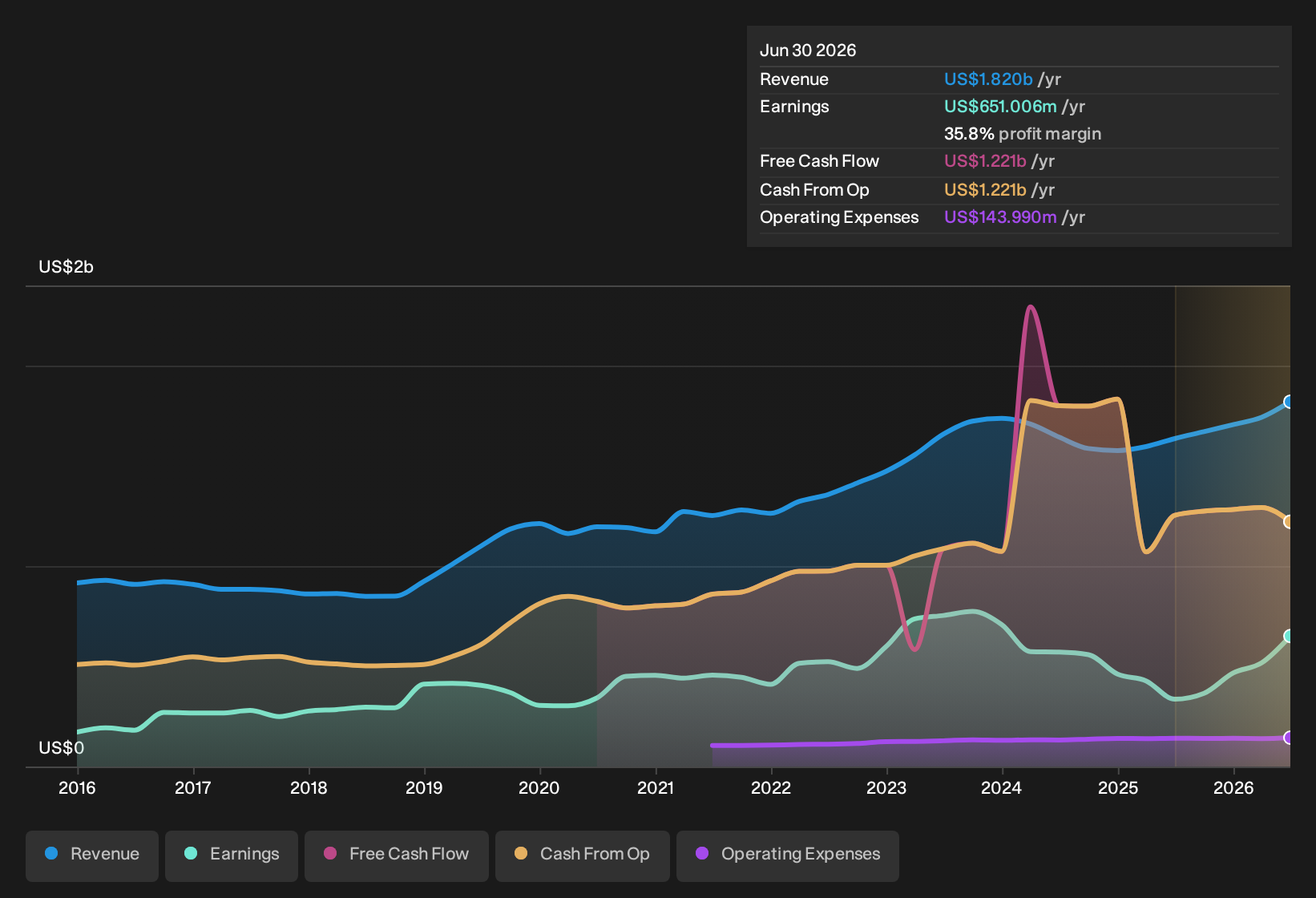Click the US$1.221b Cash From Op value

coord(985,190)
